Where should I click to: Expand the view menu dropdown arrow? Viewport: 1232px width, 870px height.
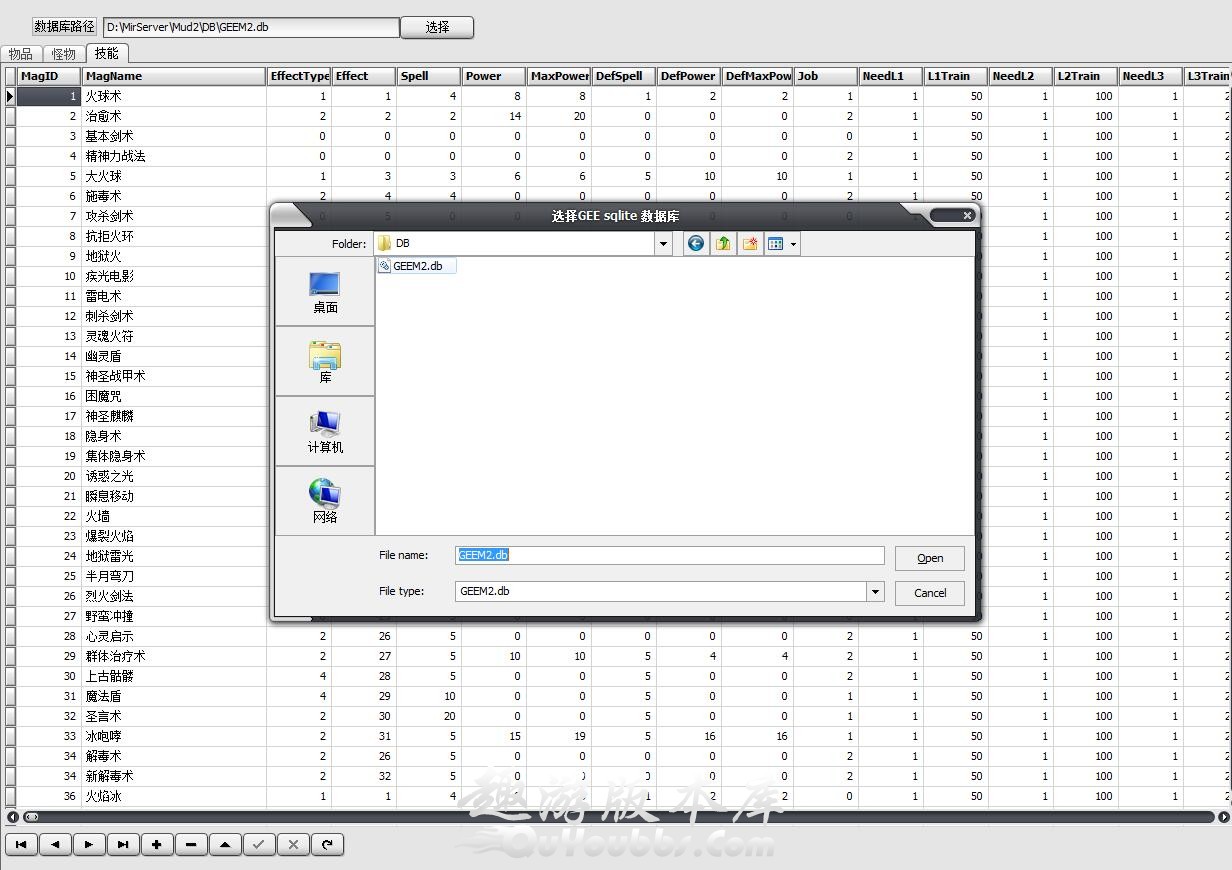coord(793,243)
